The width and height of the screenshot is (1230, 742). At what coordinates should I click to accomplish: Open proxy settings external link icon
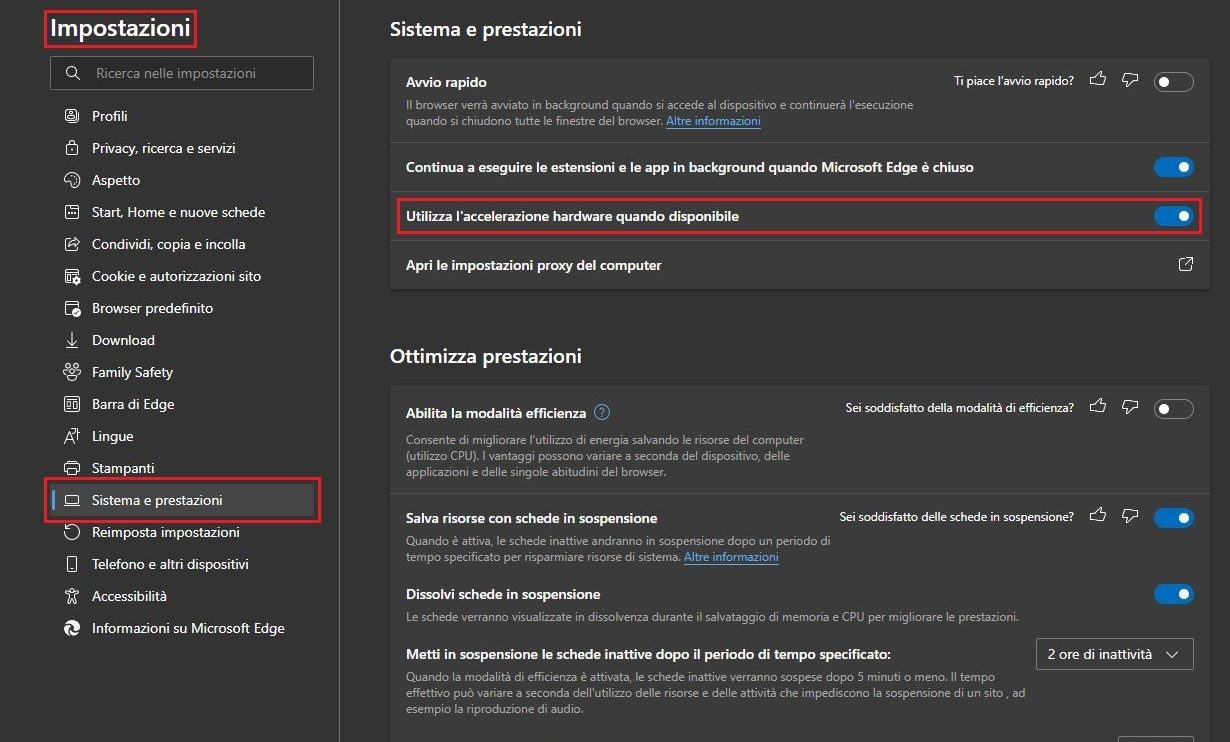(1186, 265)
